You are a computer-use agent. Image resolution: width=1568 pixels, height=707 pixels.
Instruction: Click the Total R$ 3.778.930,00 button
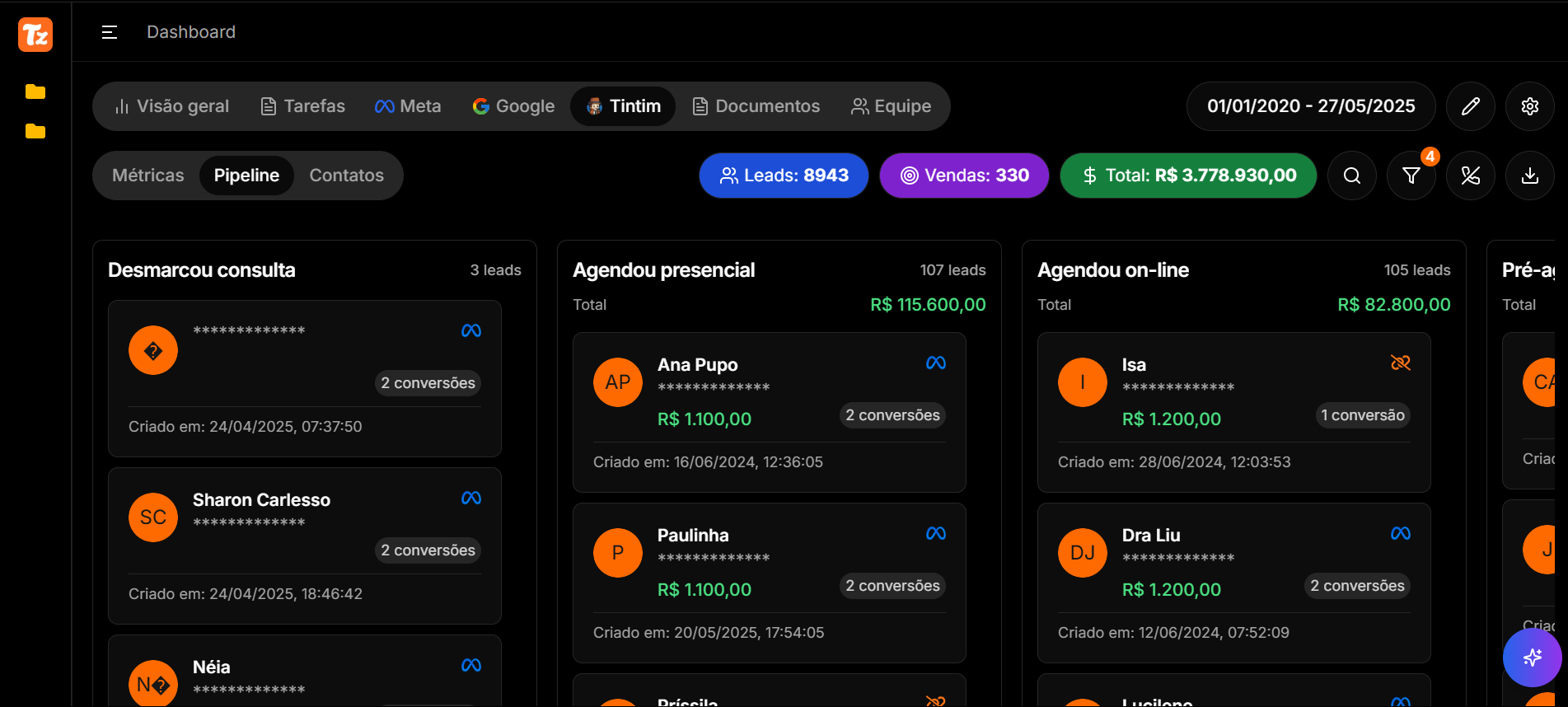click(1188, 176)
